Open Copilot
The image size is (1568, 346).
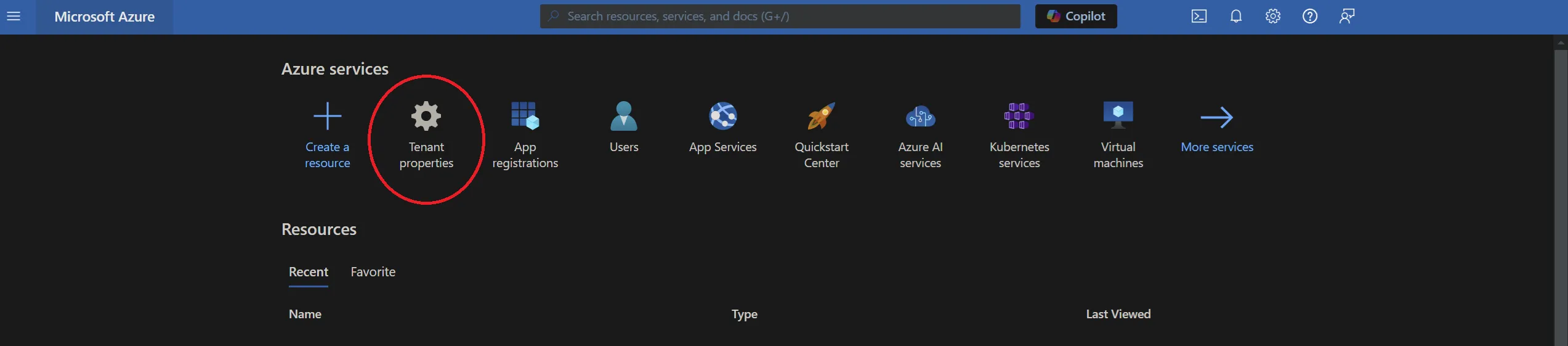(1075, 17)
